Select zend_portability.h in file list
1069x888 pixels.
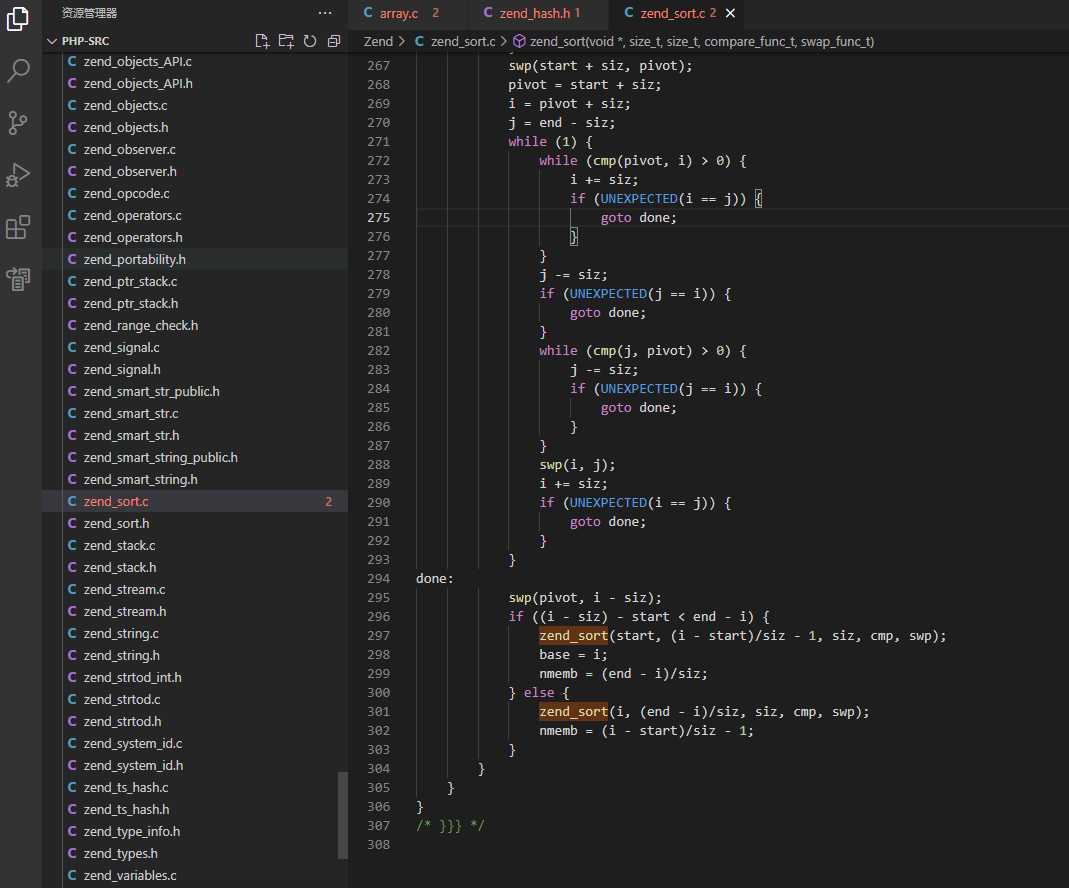point(134,259)
